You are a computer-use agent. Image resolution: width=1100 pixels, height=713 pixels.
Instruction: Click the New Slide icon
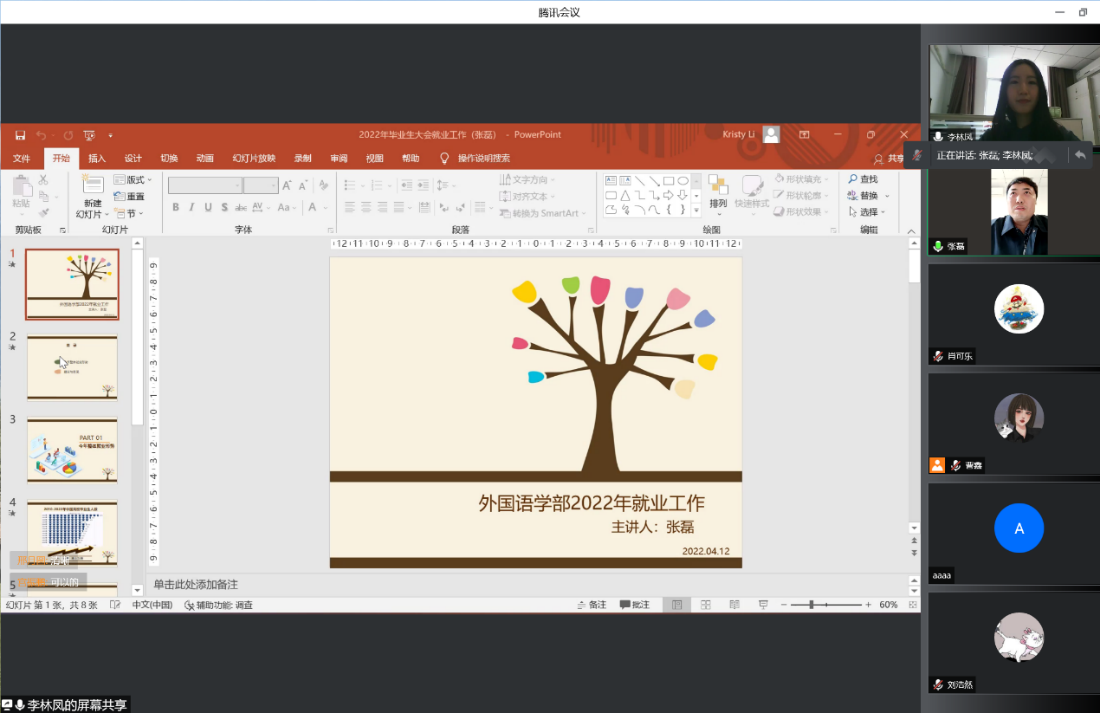point(92,185)
